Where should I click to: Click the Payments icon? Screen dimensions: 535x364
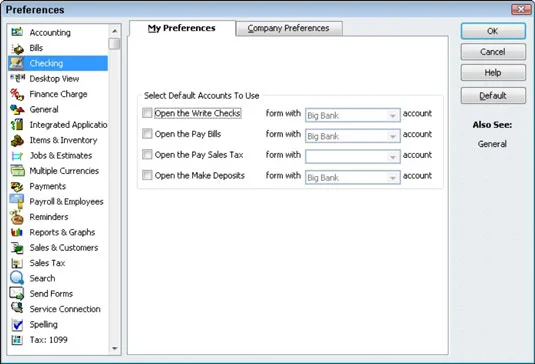[17, 186]
